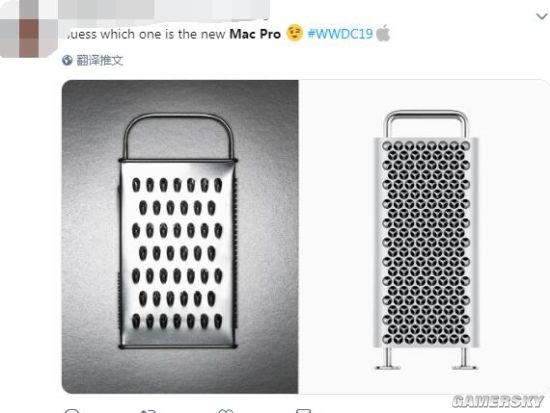Translate the tweet via 翻译推文
Viewport: 550px width, 413px height.
click(x=100, y=60)
